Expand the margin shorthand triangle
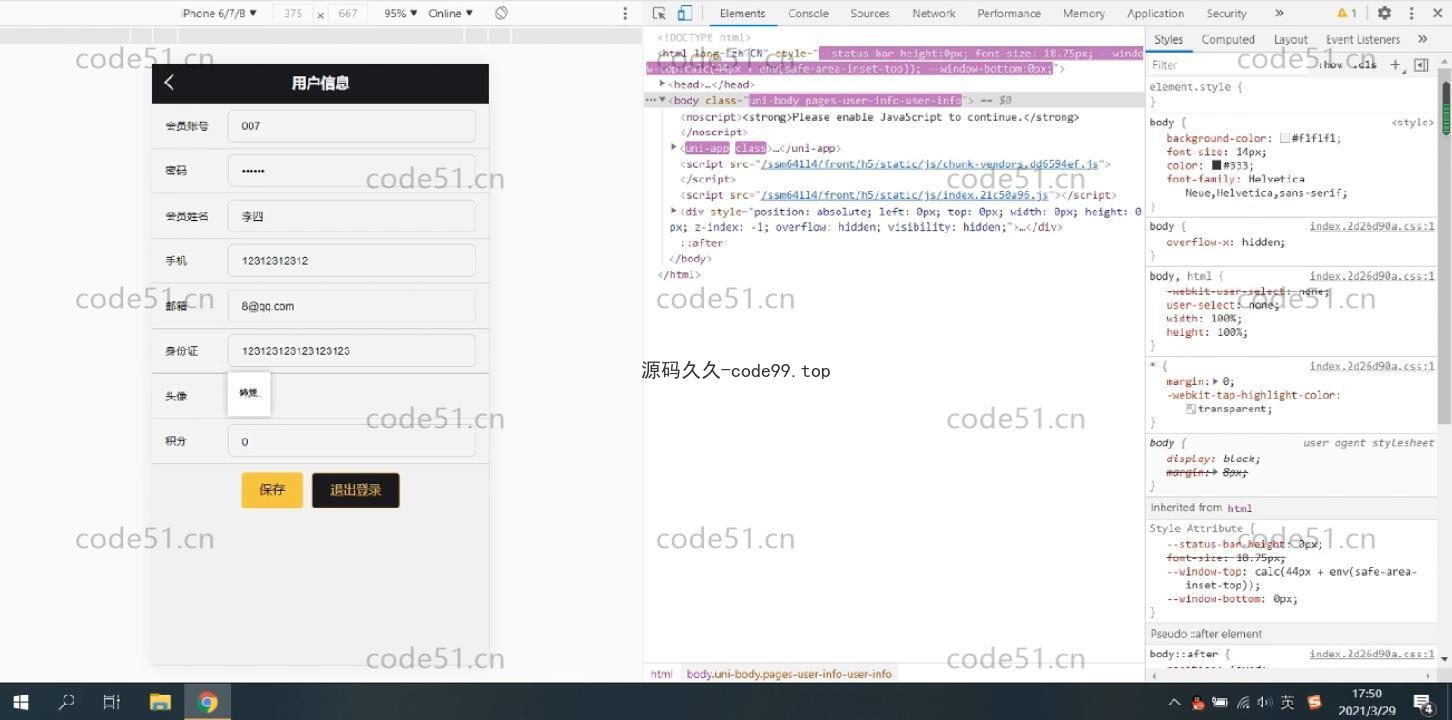The image size is (1452, 720). 1215,381
